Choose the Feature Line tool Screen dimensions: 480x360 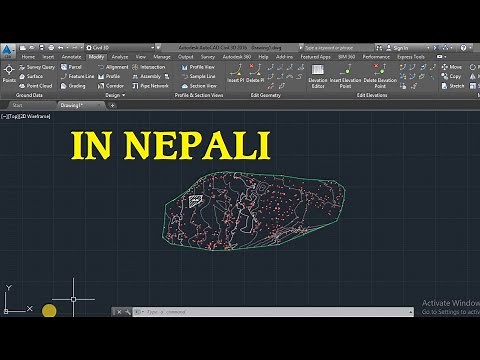click(x=77, y=76)
